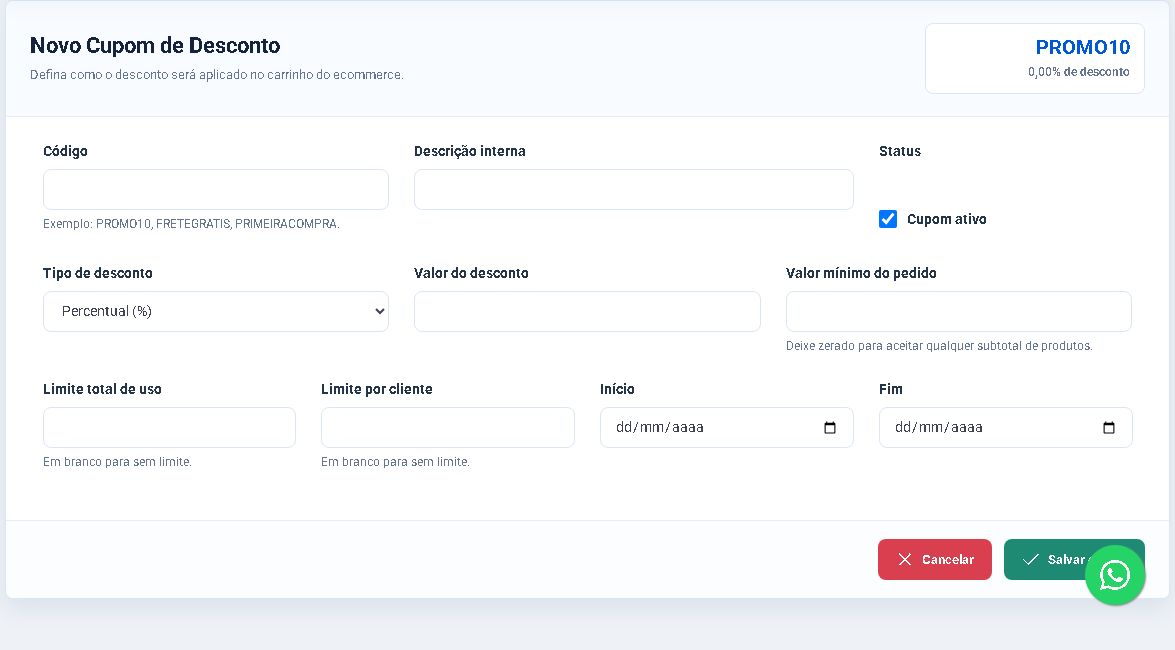Viewport: 1175px width, 650px height.
Task: Focus the Limite total de uso field
Action: [x=169, y=427]
